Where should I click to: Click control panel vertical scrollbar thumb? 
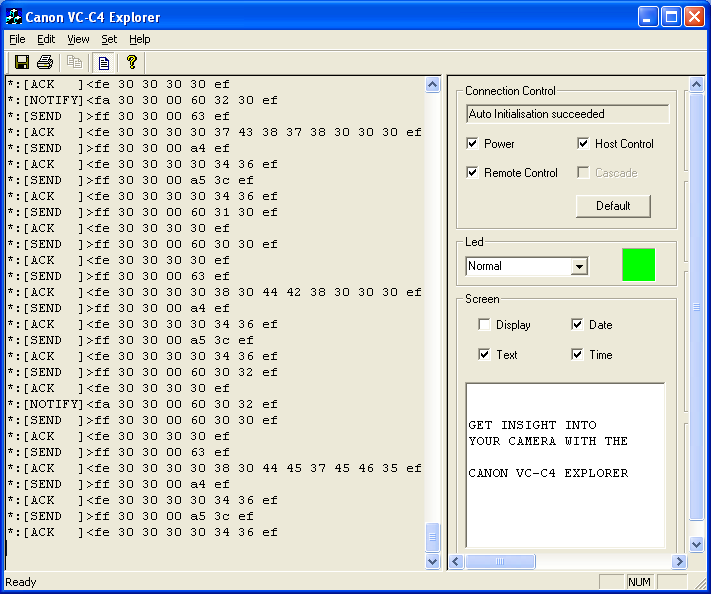click(696, 307)
